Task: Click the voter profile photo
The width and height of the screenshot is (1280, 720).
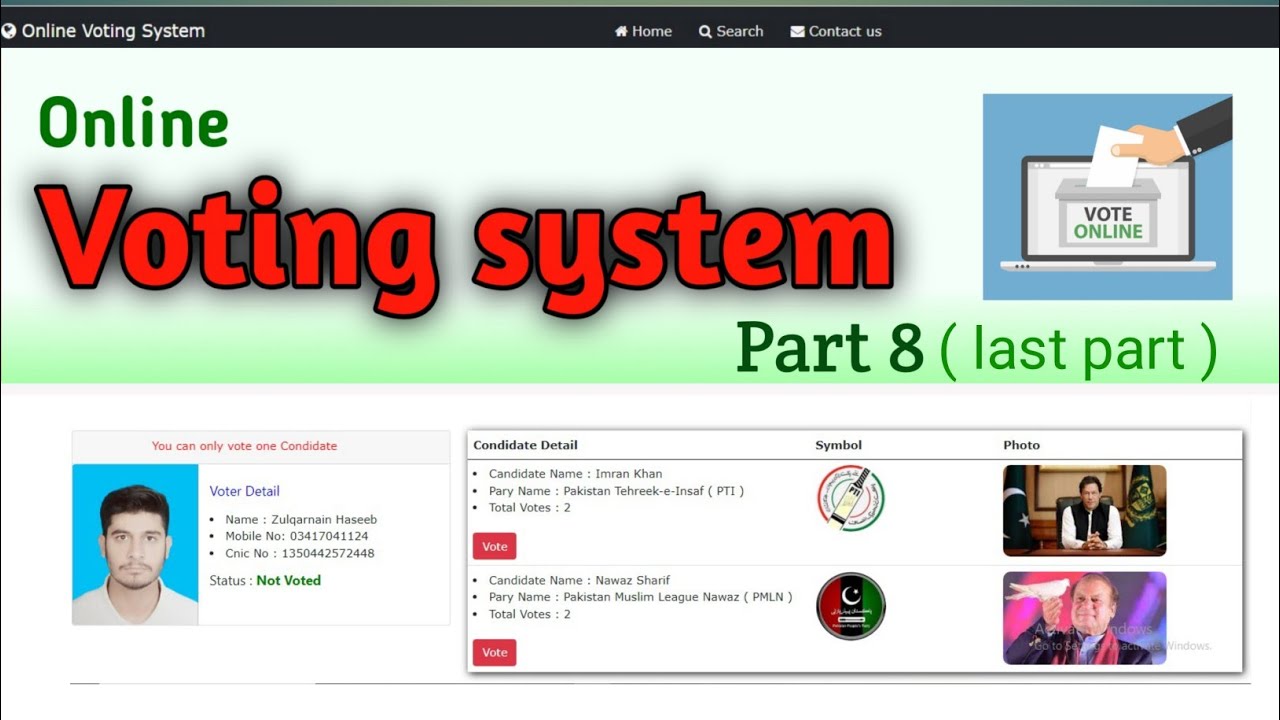Action: tap(135, 545)
